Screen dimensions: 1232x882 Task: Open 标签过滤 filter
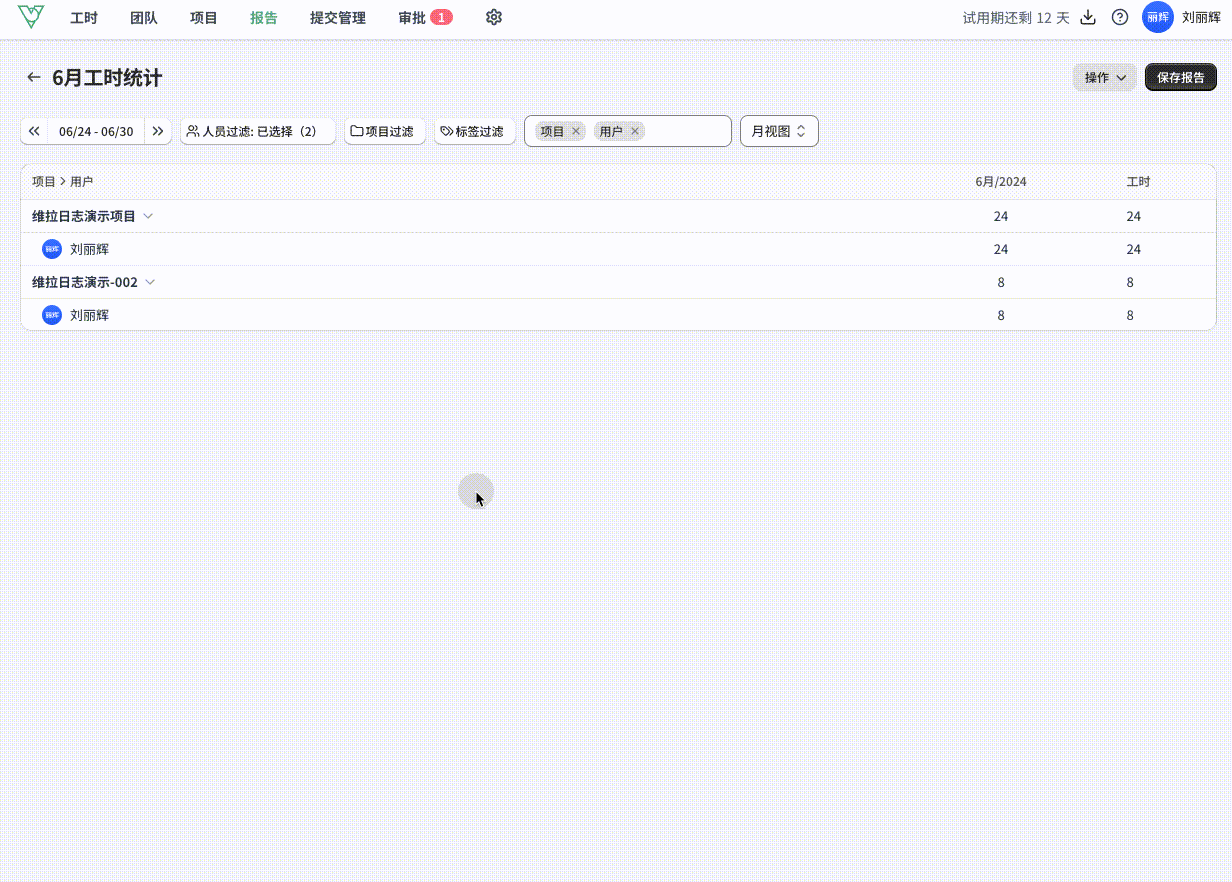point(475,131)
